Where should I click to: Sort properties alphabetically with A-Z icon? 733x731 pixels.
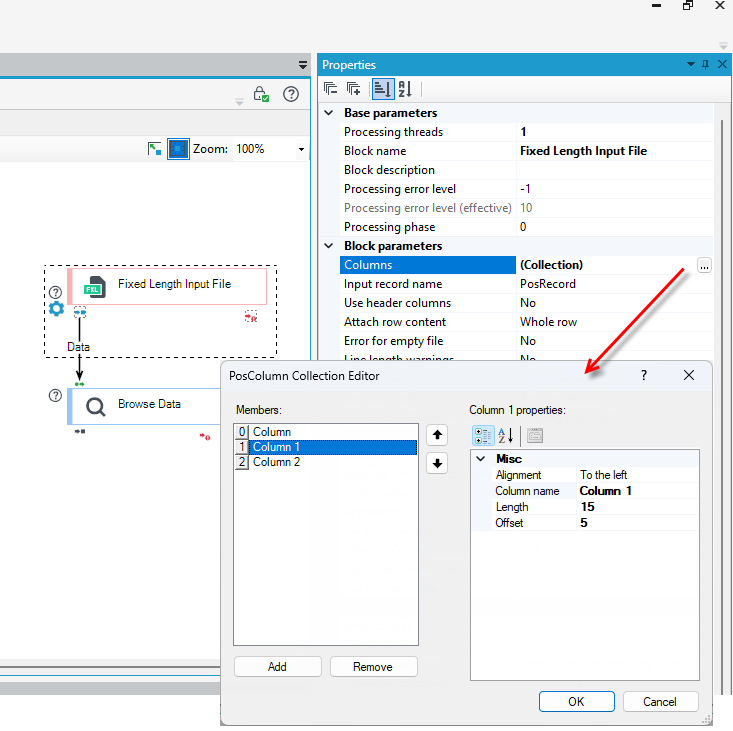[405, 88]
